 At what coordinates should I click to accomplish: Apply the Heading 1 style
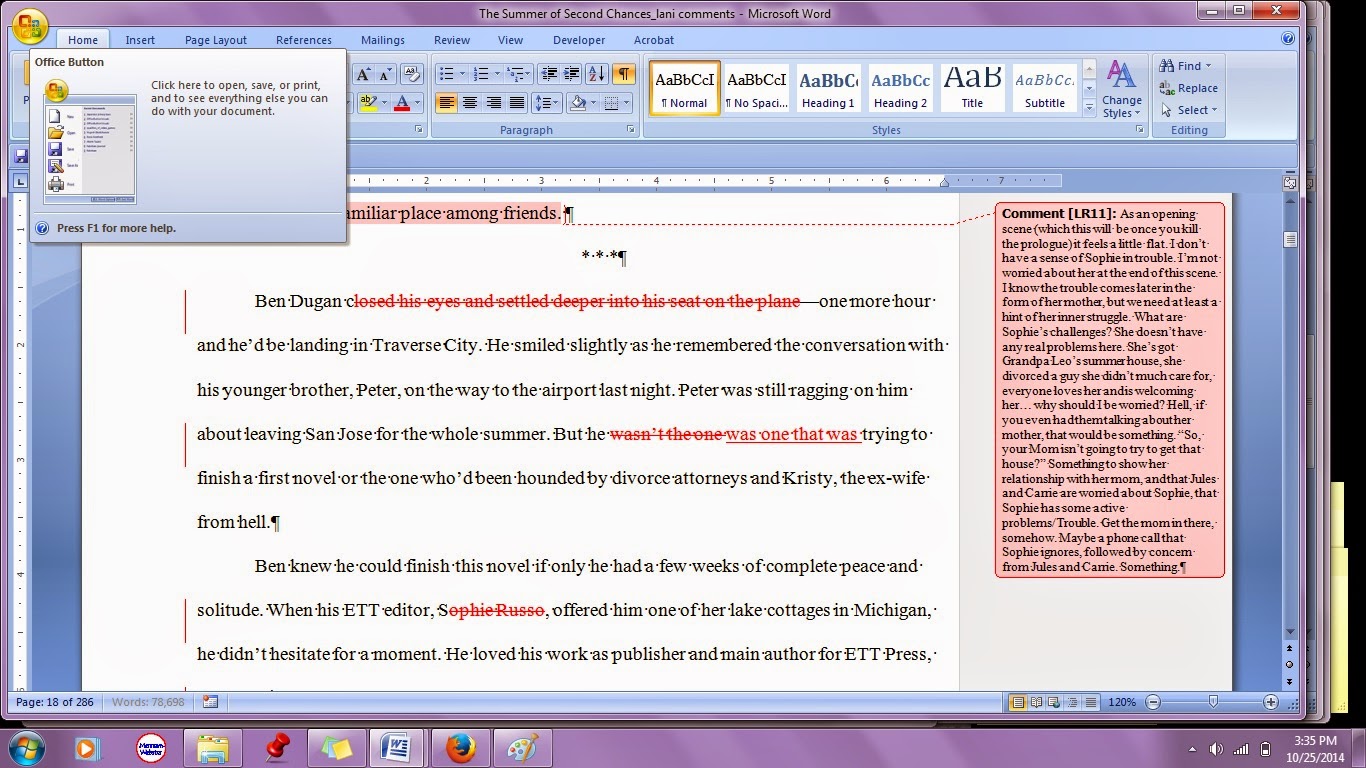[x=828, y=88]
